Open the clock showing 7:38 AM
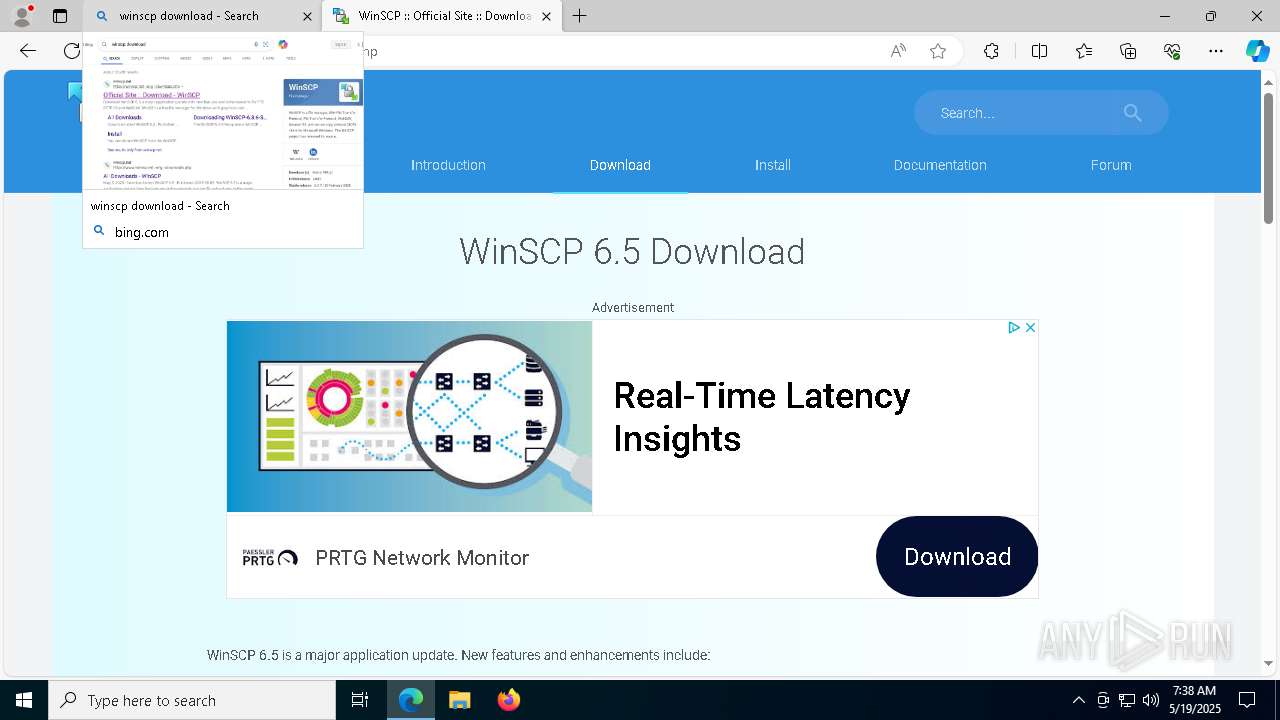The width and height of the screenshot is (1280, 720). click(1195, 700)
